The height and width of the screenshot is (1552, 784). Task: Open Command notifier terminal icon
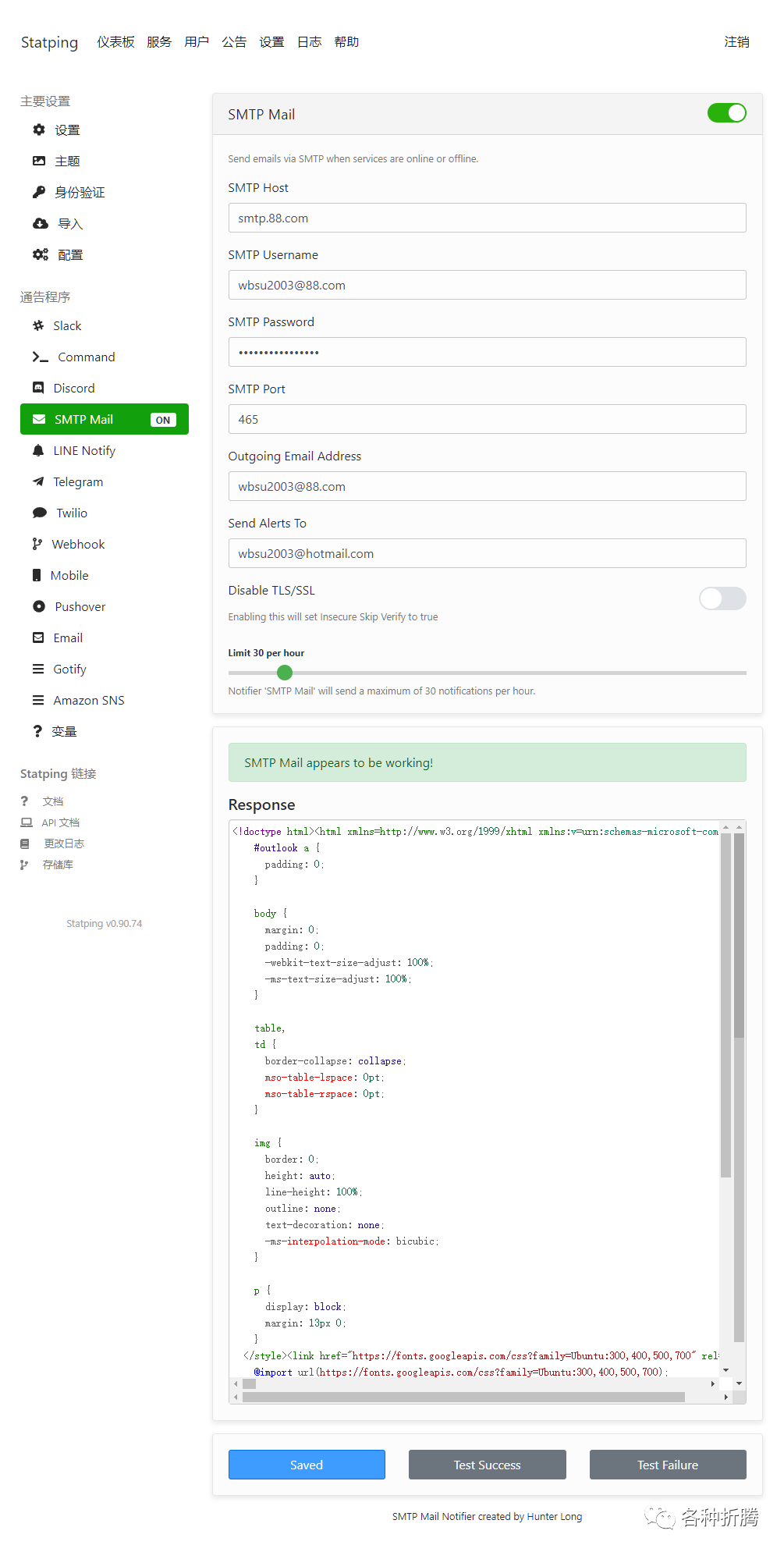pos(41,357)
